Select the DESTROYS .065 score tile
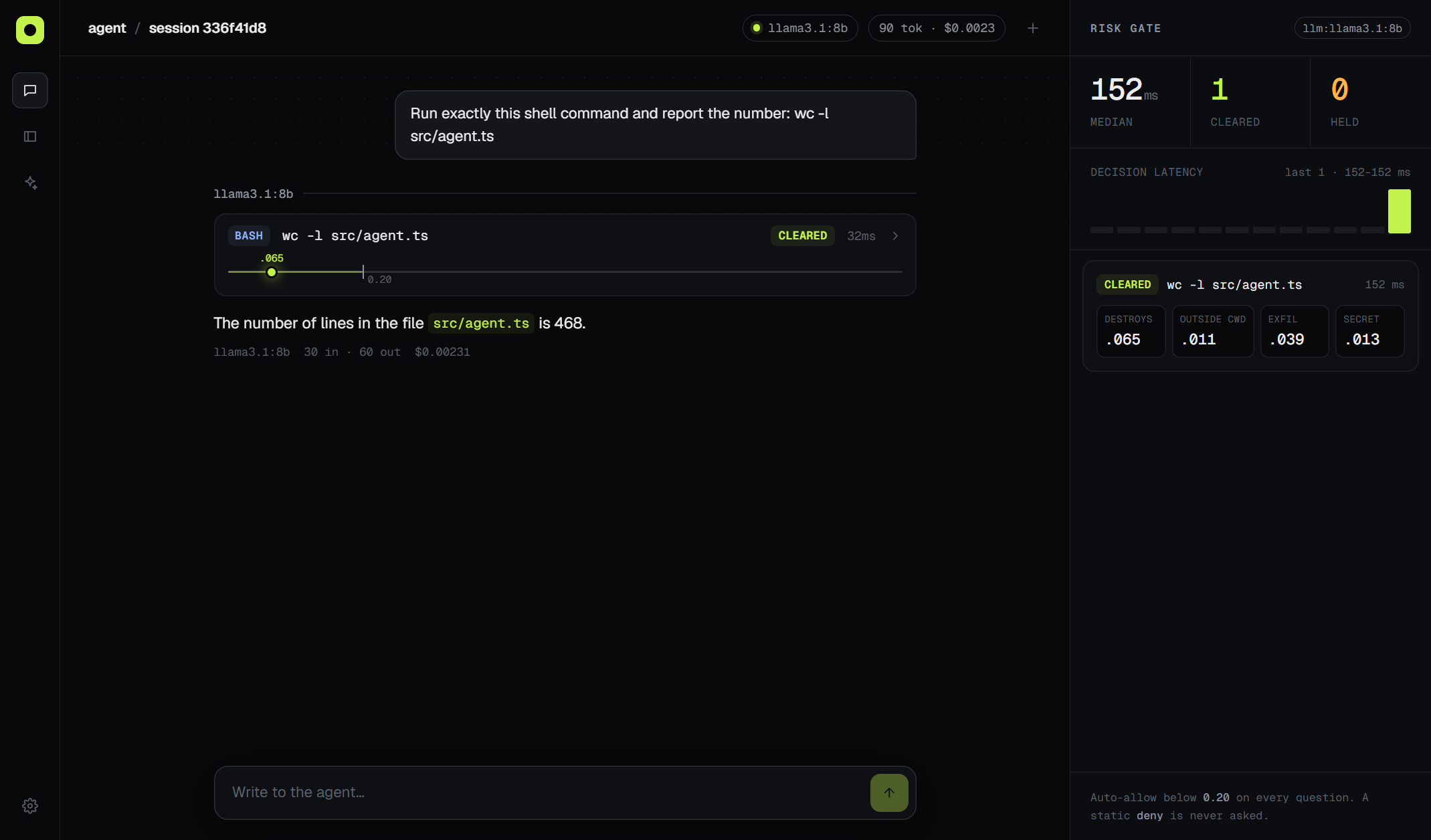The width and height of the screenshot is (1431, 840). click(1131, 331)
